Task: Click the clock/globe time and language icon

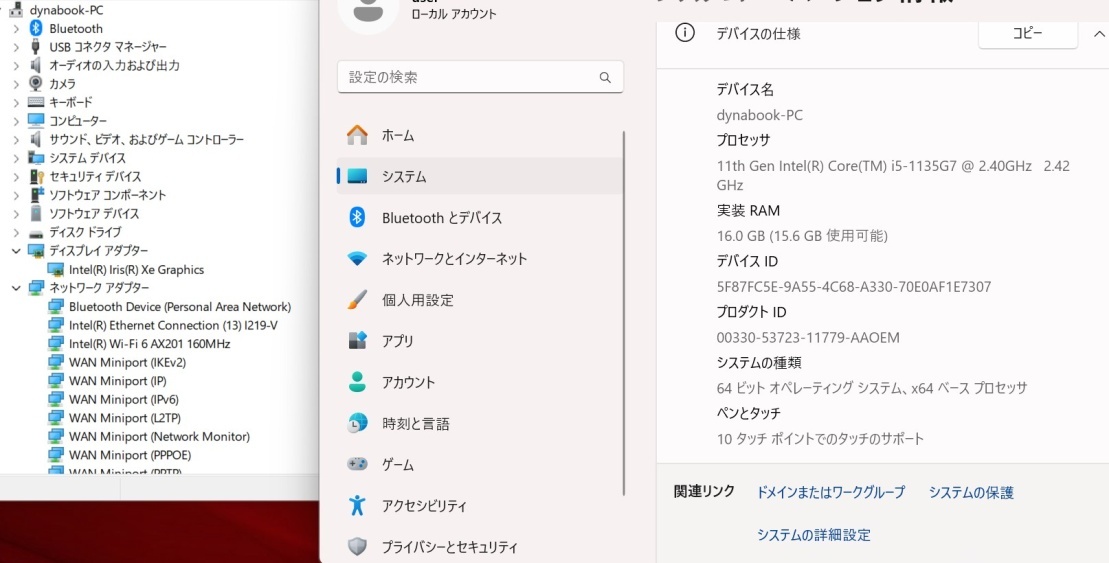Action: point(357,424)
